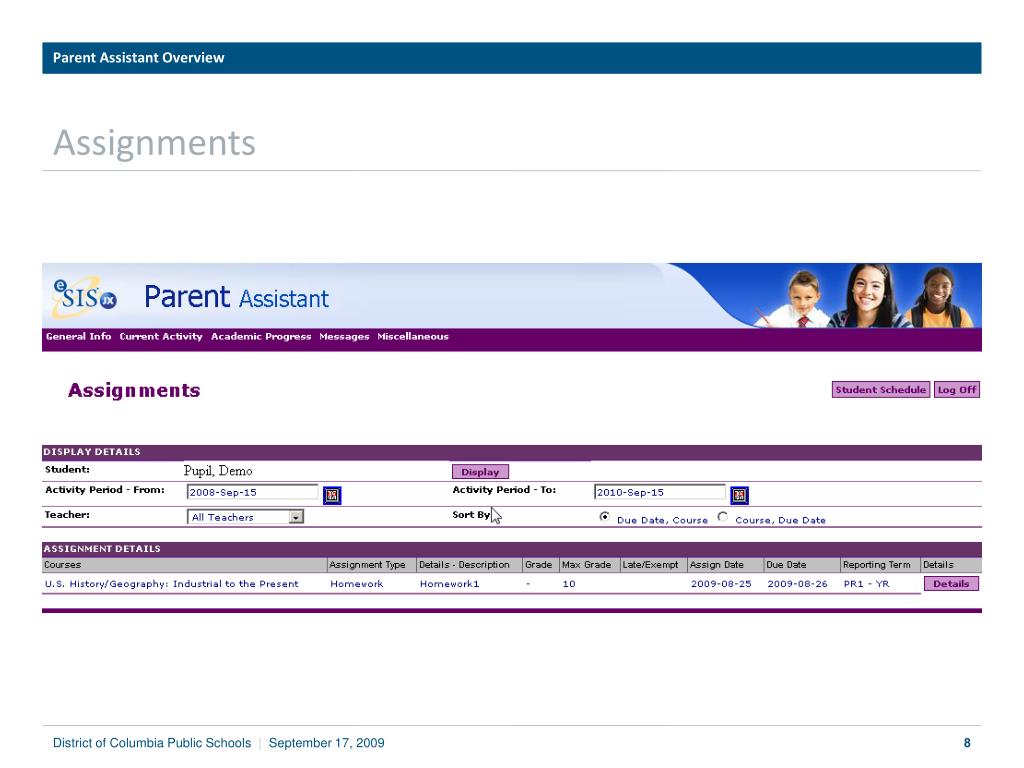This screenshot has width=1024, height=768.
Task: Click Due Date column header
Action: pos(802,565)
